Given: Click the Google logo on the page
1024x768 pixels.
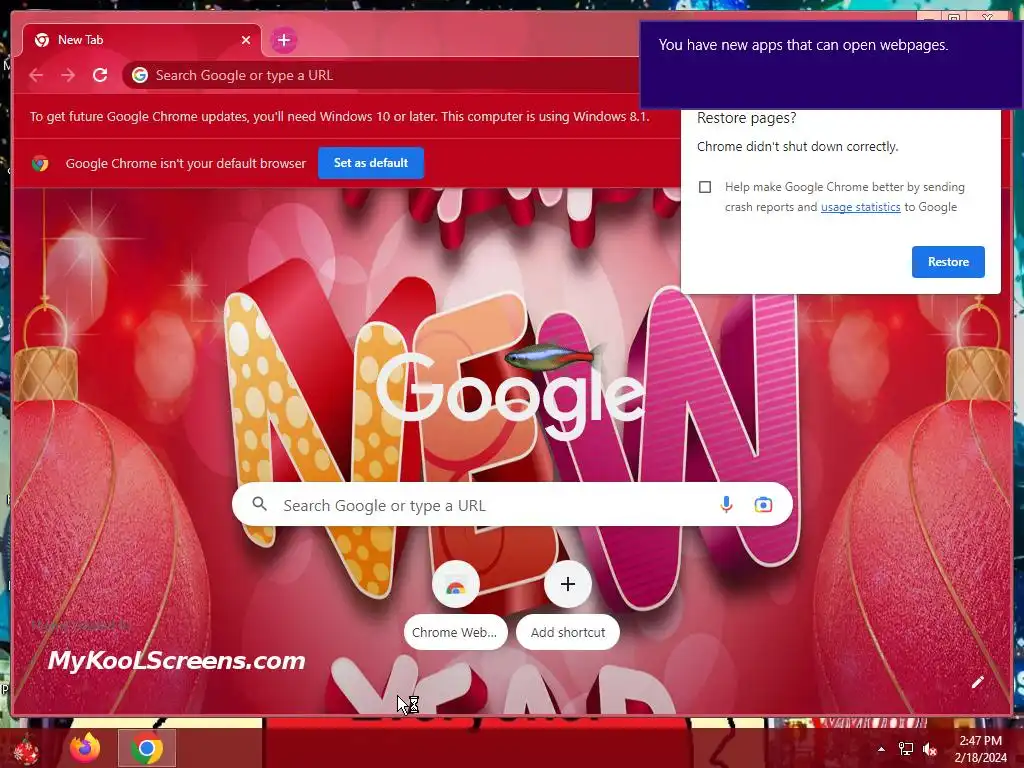Looking at the screenshot, I should click(511, 396).
